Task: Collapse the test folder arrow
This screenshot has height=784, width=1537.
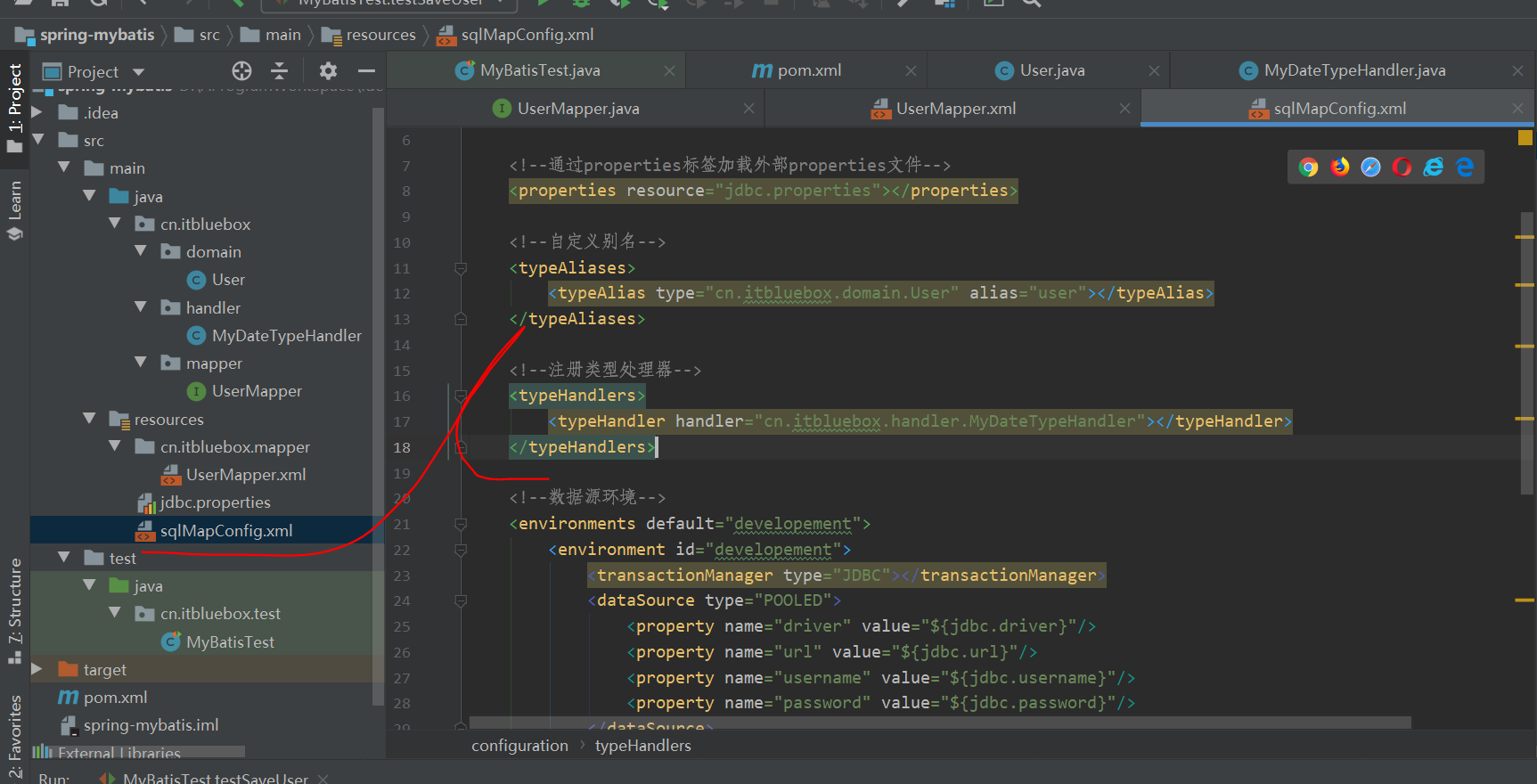Action: pyautogui.click(x=64, y=558)
